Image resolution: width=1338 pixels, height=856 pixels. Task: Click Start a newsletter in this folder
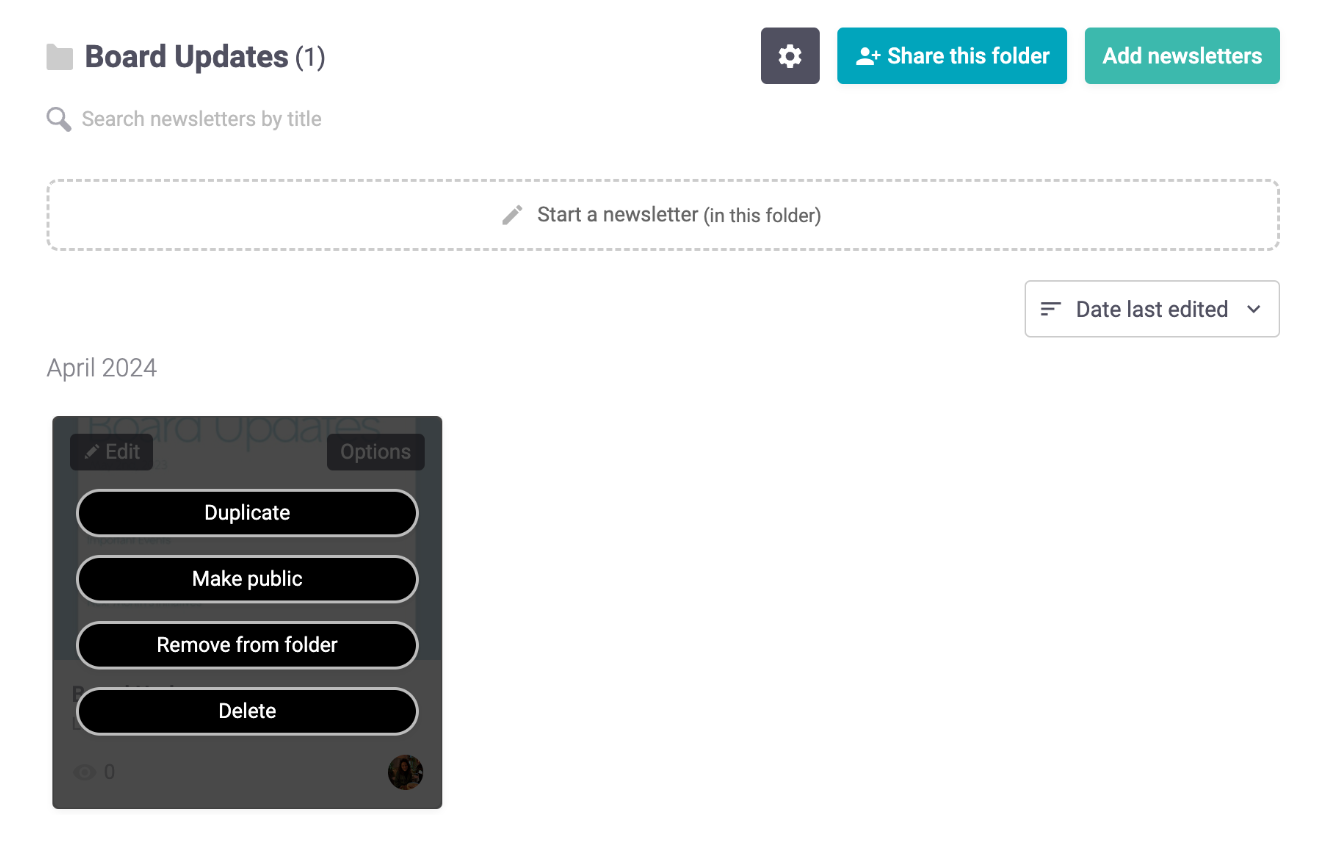click(662, 215)
